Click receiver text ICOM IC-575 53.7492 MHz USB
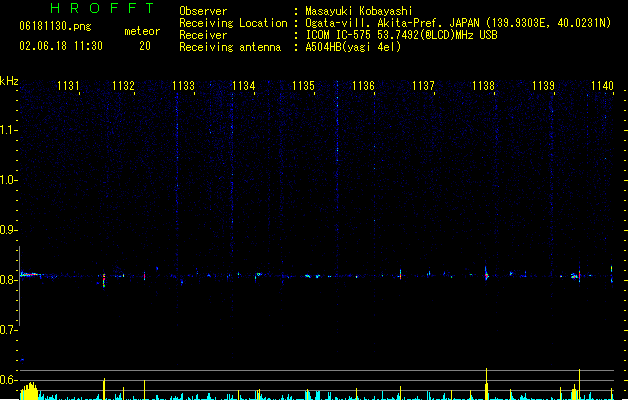 pyautogui.click(x=402, y=35)
